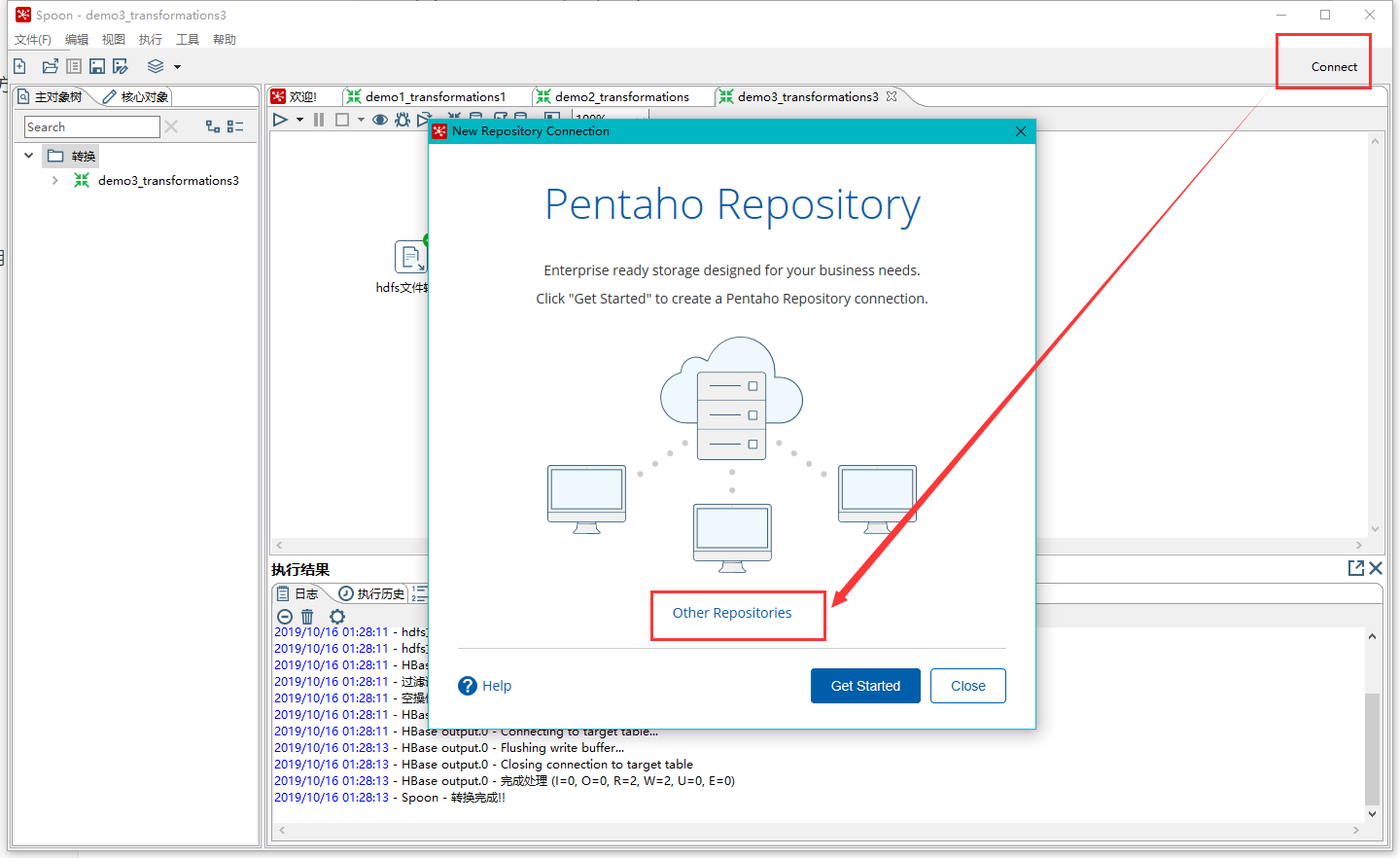Switch to the demo1_transformations1 tab
The image size is (1400, 858).
point(427,97)
